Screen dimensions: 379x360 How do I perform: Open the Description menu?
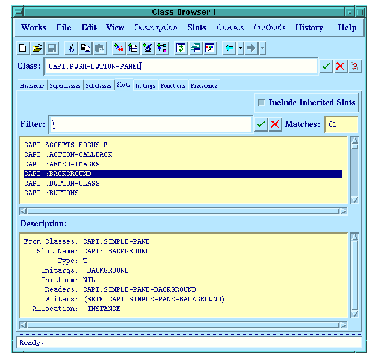pyautogui.click(x=156, y=27)
